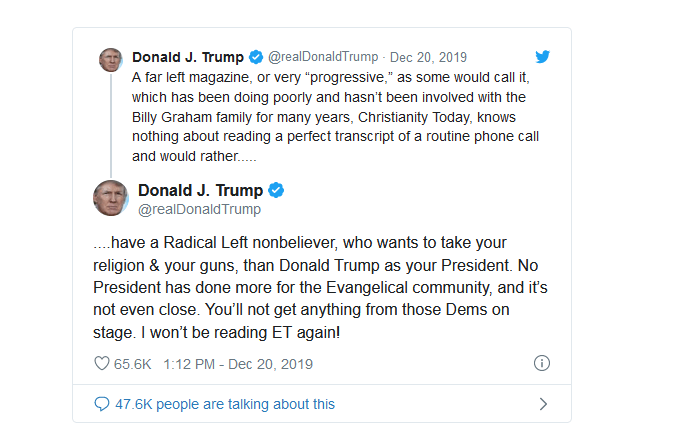Click the vertical thread line below small avatar
The width and height of the screenshot is (674, 442).
pyautogui.click(x=110, y=120)
